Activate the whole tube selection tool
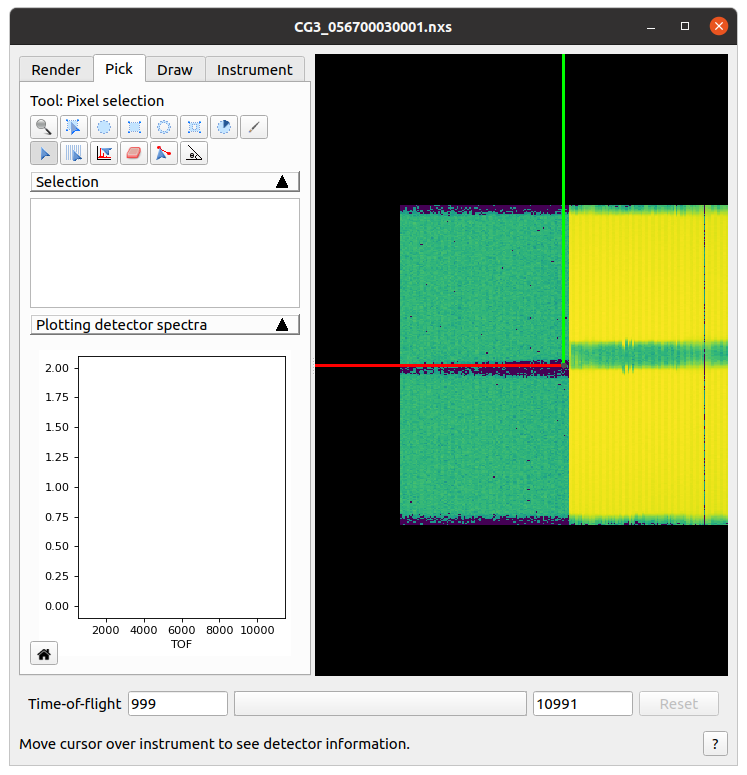This screenshot has width=747, height=775. [74, 153]
